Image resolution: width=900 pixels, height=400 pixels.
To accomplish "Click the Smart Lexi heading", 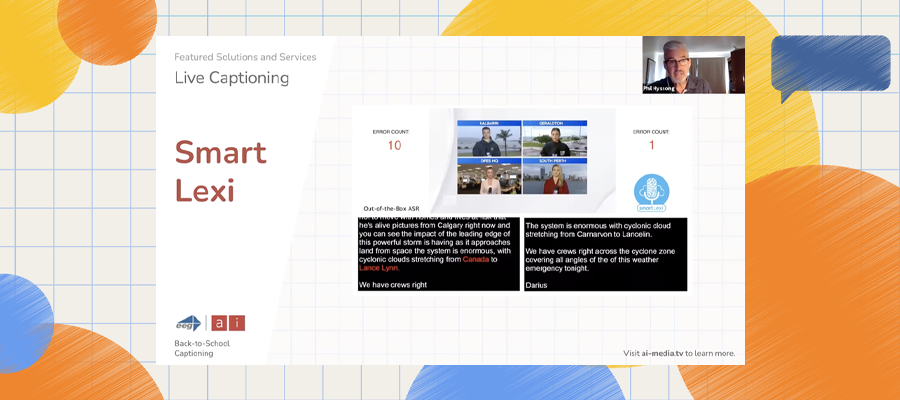I will 221,170.
